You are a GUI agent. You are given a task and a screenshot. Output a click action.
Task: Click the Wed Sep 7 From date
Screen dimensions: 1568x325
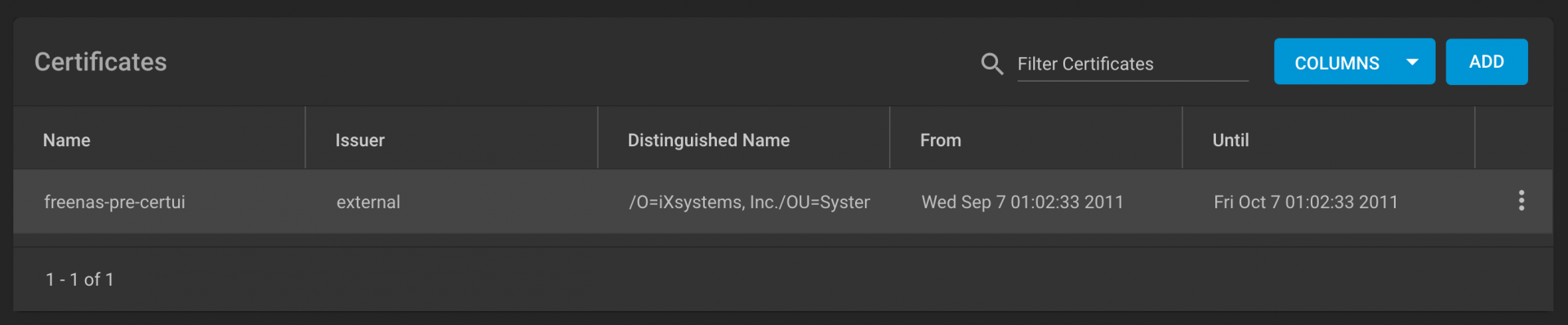[1022, 202]
